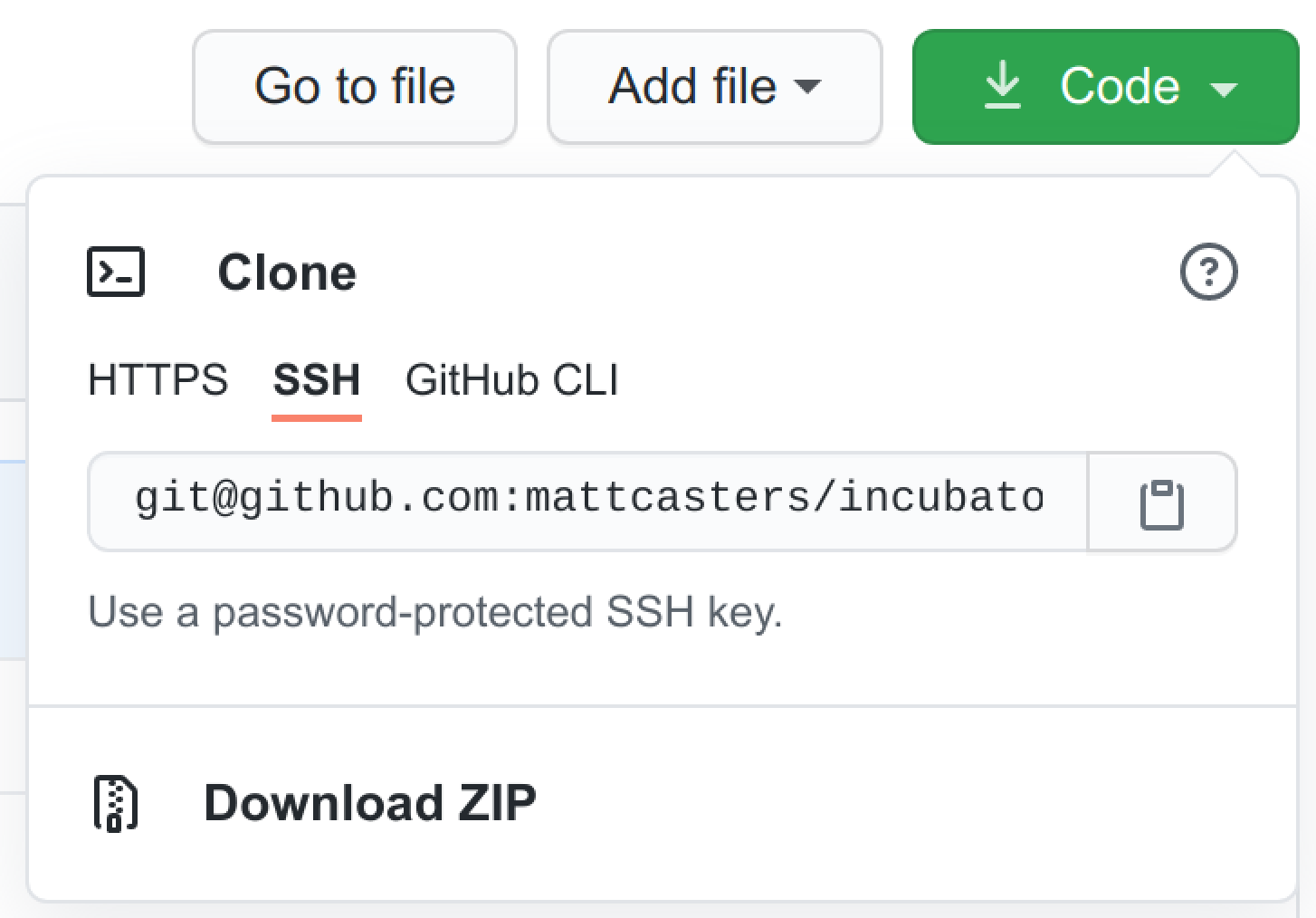Open the Add file dropdown caret
This screenshot has height=918, width=1316.
[x=806, y=87]
